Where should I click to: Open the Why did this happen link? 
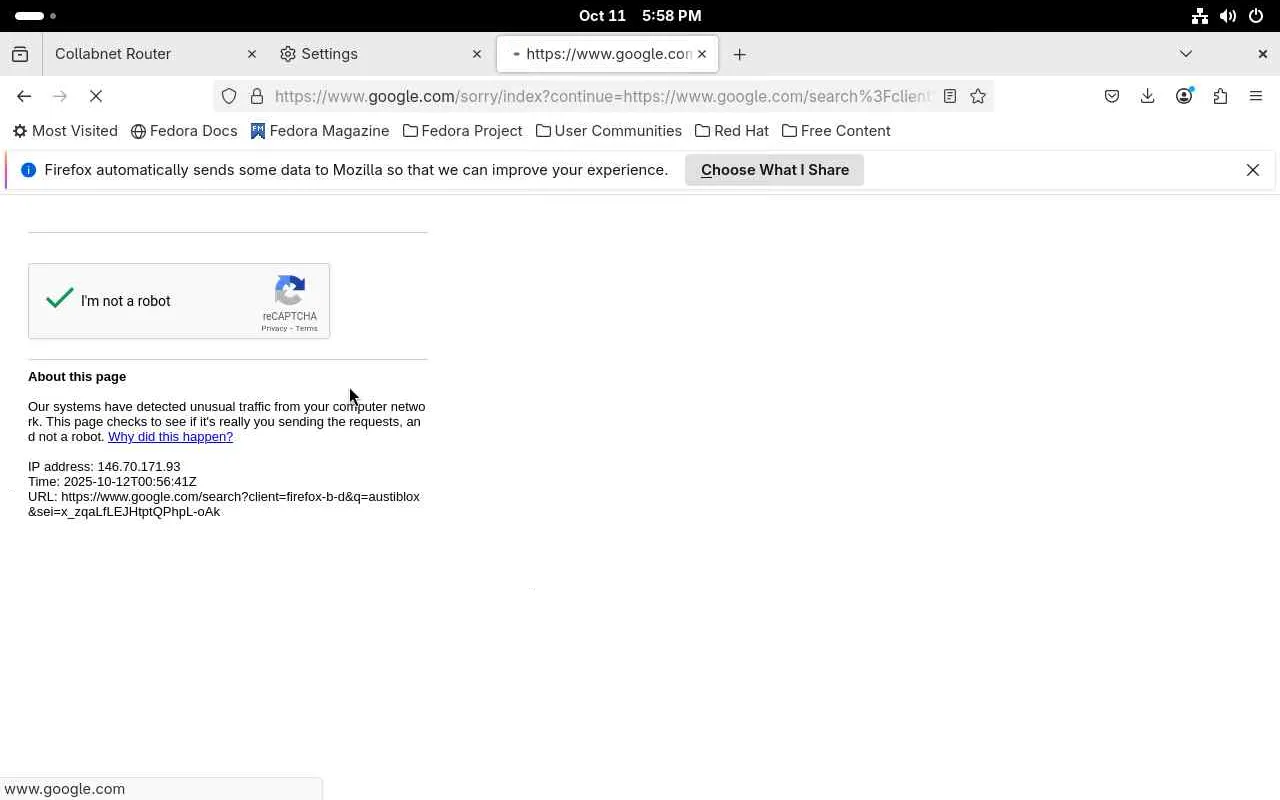tap(170, 437)
